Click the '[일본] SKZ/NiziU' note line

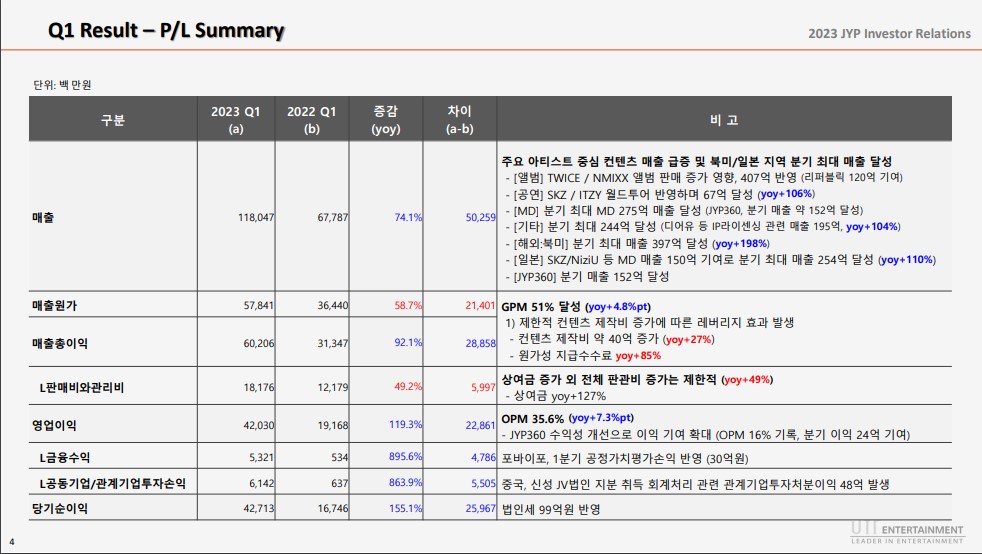720,260
